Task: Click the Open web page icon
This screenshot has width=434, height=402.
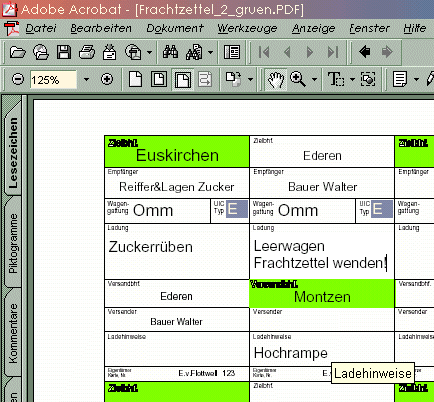Action: (x=41, y=52)
